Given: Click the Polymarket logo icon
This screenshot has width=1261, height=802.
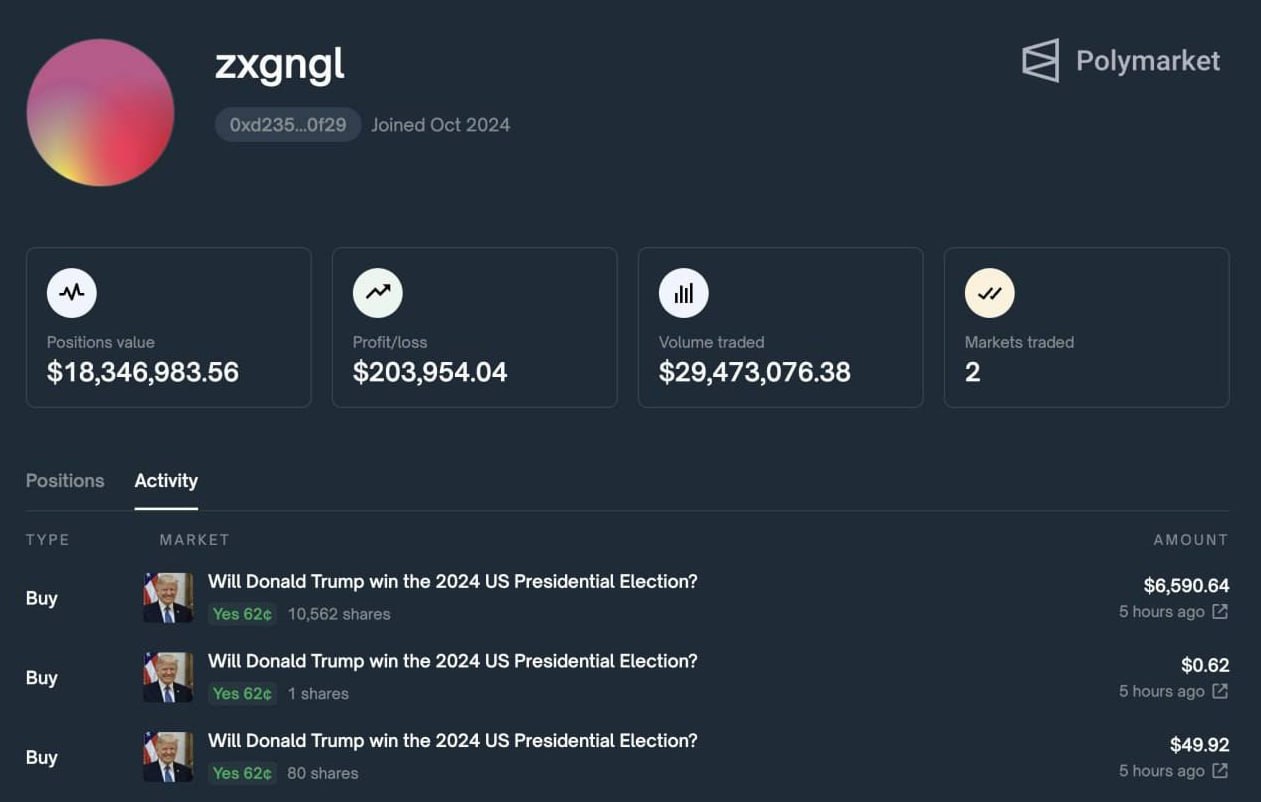Looking at the screenshot, I should pos(1040,61).
